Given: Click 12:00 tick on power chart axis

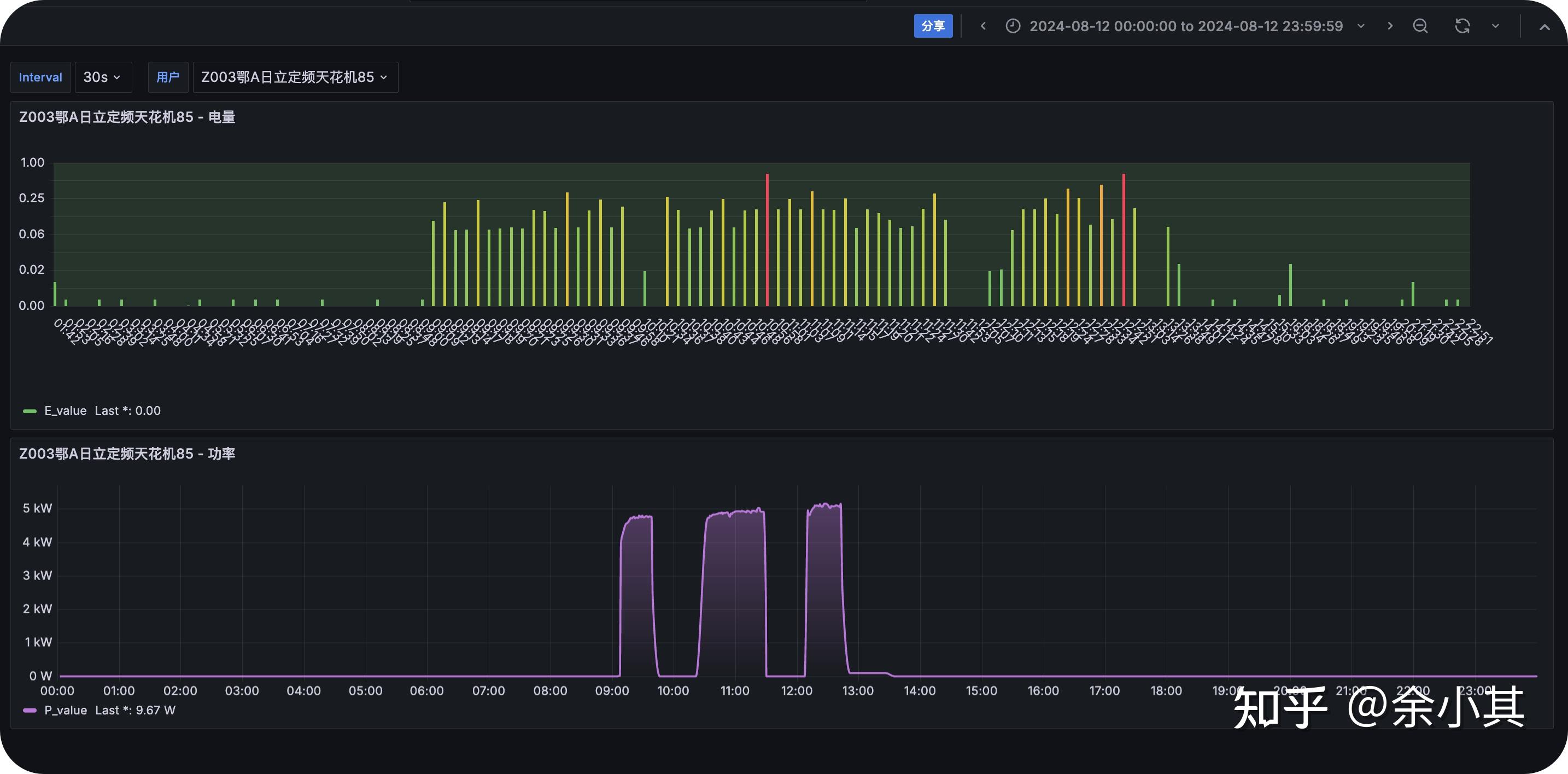Looking at the screenshot, I should (x=796, y=690).
